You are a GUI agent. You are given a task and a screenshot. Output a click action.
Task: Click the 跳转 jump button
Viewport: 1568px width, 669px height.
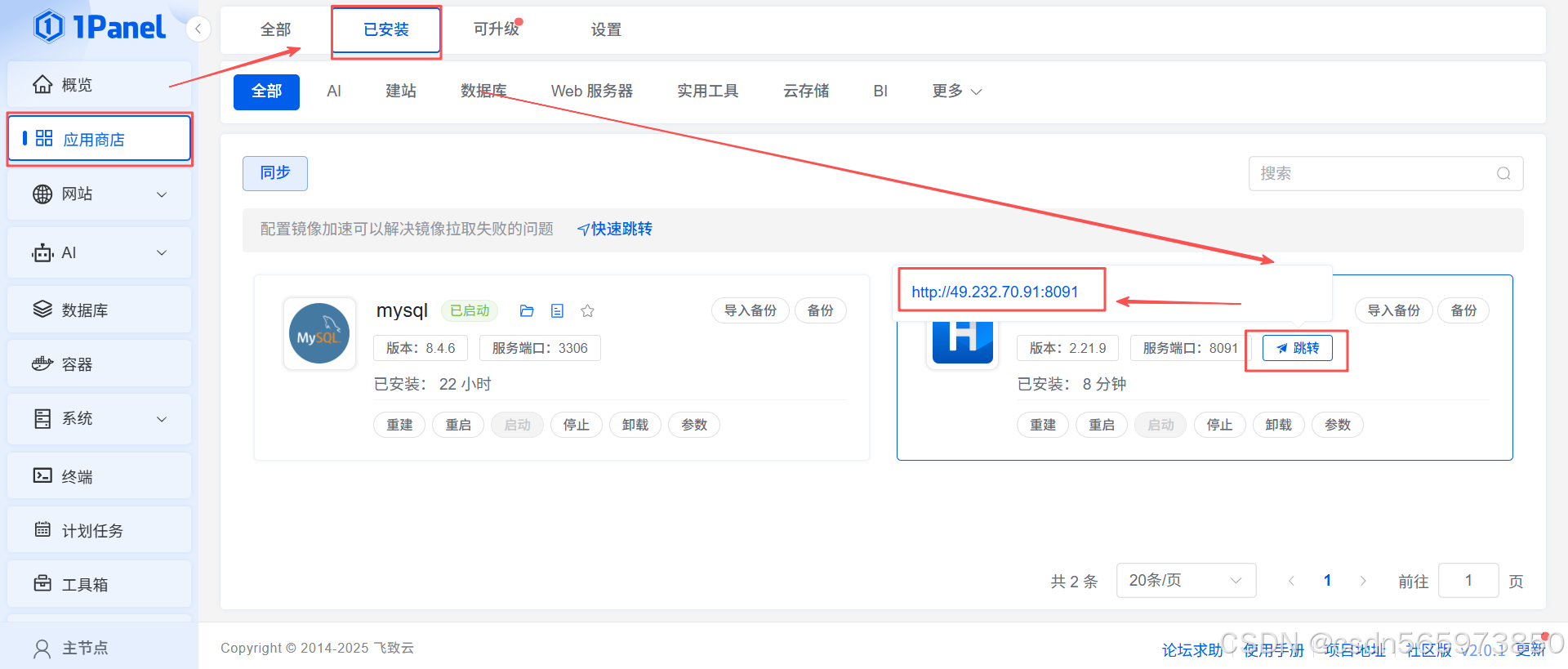(x=1298, y=348)
